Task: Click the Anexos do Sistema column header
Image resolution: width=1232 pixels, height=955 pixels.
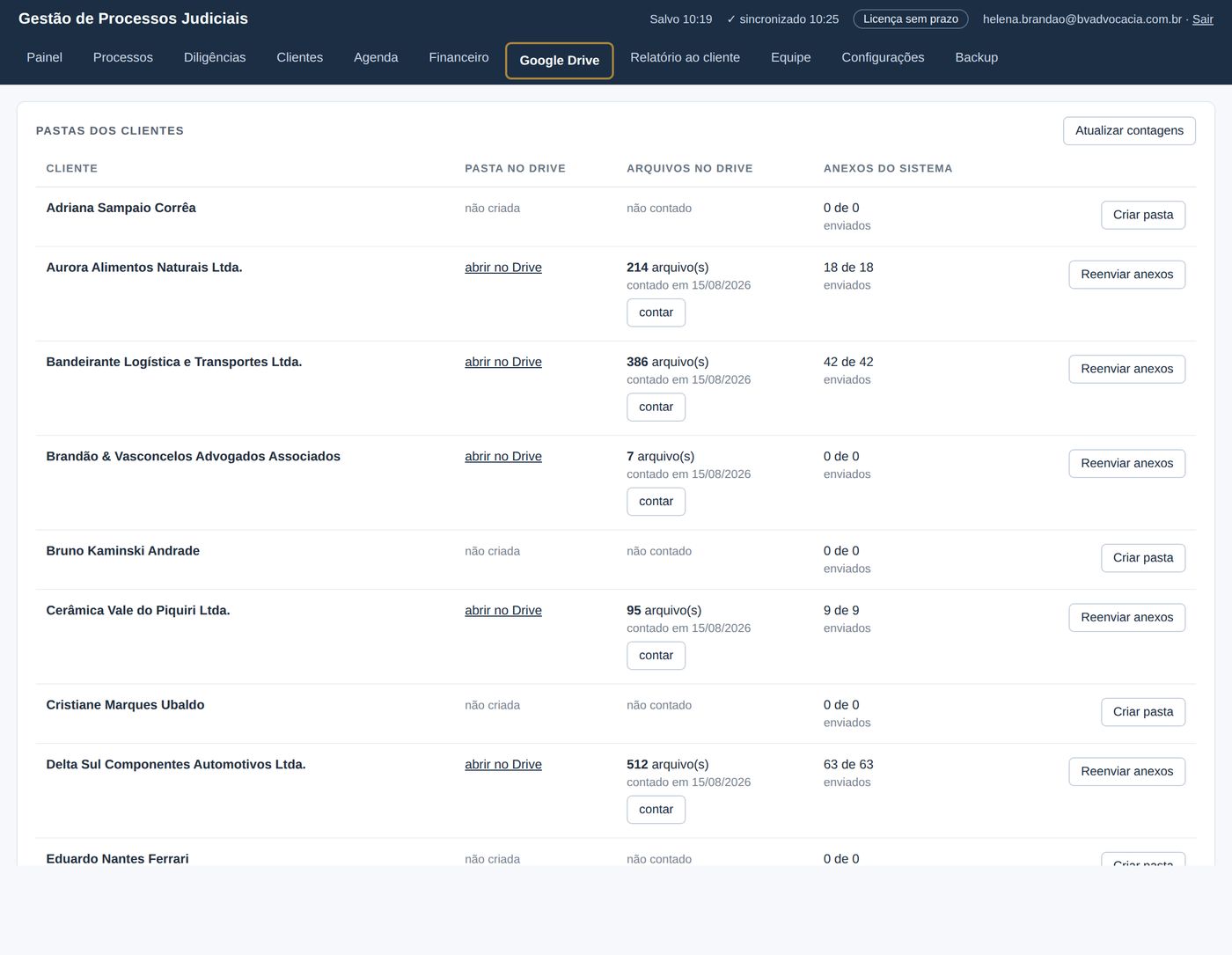Action: [x=887, y=168]
